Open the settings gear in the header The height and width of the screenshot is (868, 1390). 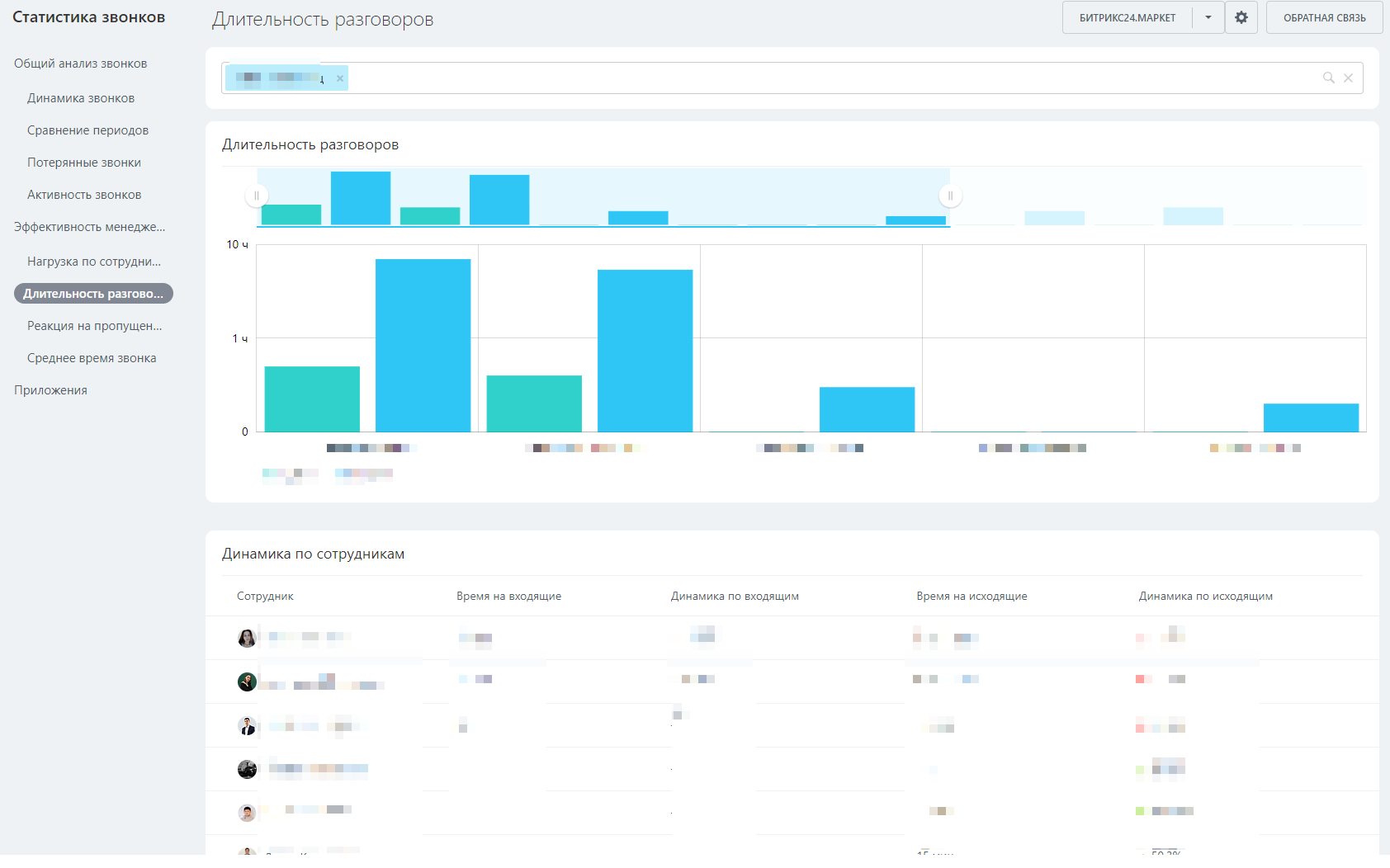1241,17
